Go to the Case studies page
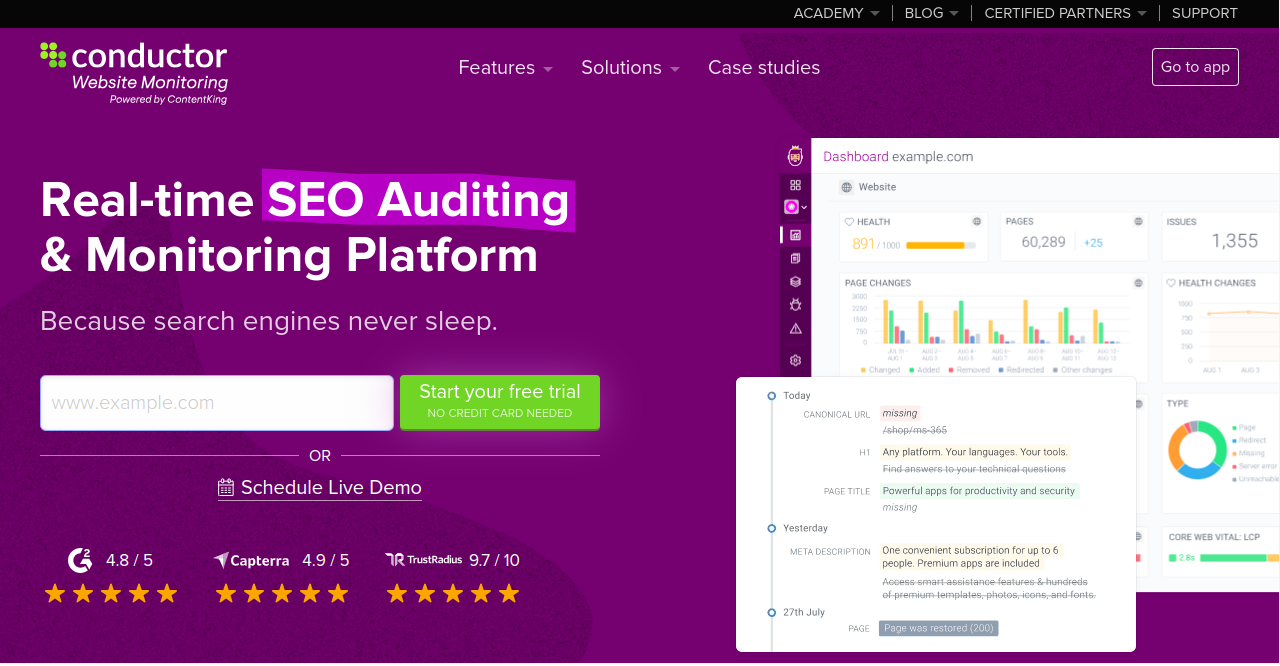Screen dimensions: 1280x666 tap(764, 67)
